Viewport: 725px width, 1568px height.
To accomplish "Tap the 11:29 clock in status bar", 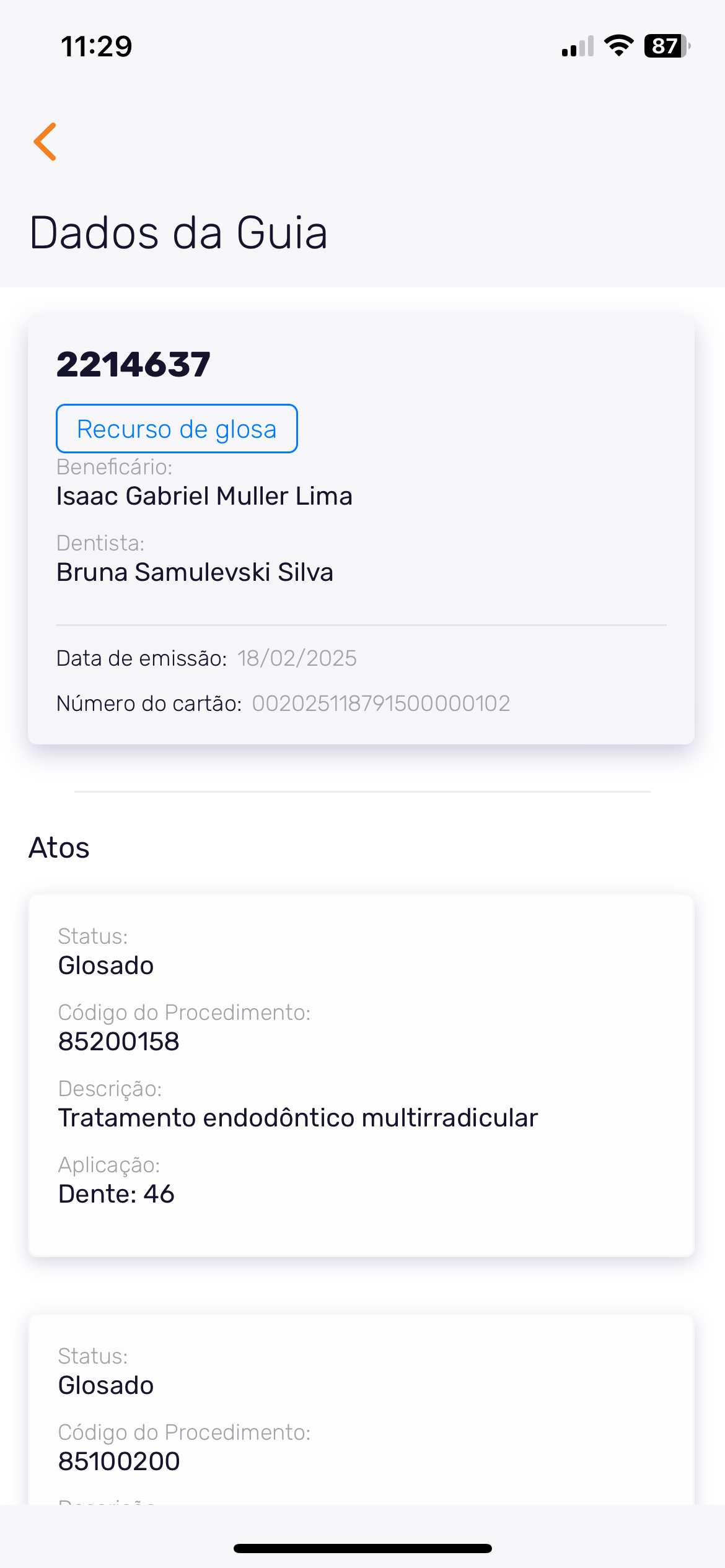I will click(x=97, y=46).
